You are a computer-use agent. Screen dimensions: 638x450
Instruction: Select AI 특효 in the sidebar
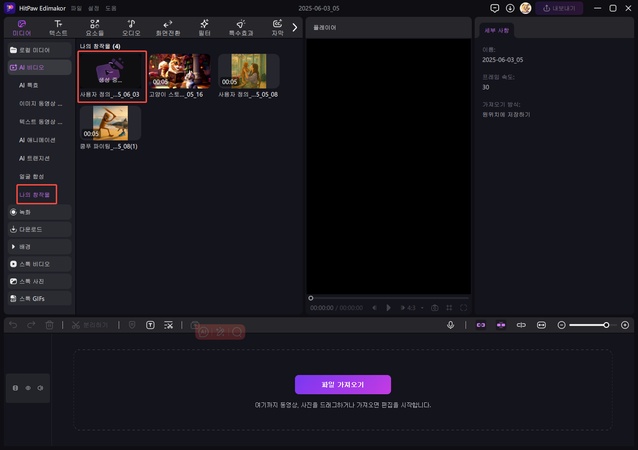click(x=28, y=85)
